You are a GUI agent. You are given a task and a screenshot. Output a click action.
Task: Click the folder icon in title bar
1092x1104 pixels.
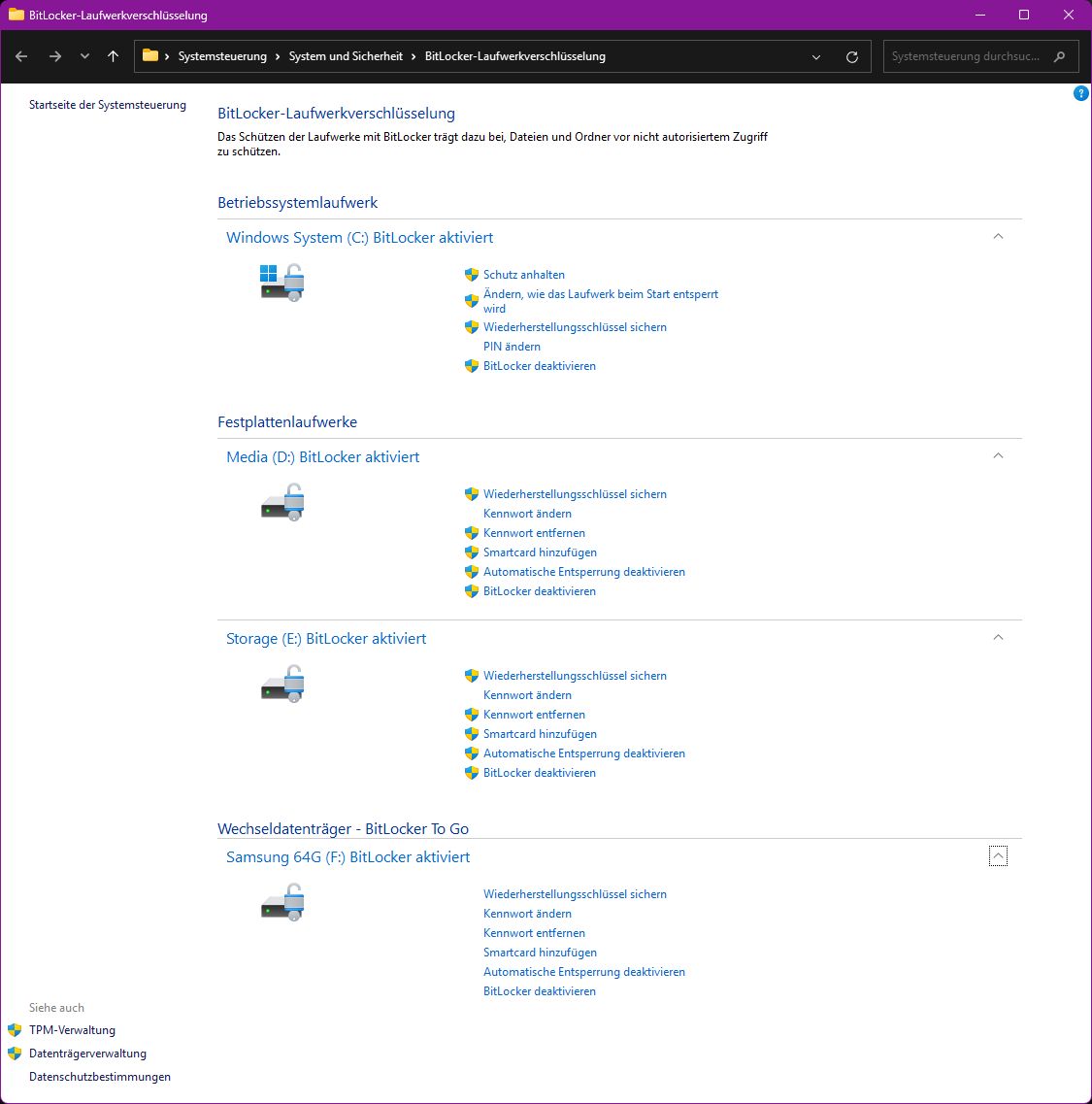click(16, 15)
